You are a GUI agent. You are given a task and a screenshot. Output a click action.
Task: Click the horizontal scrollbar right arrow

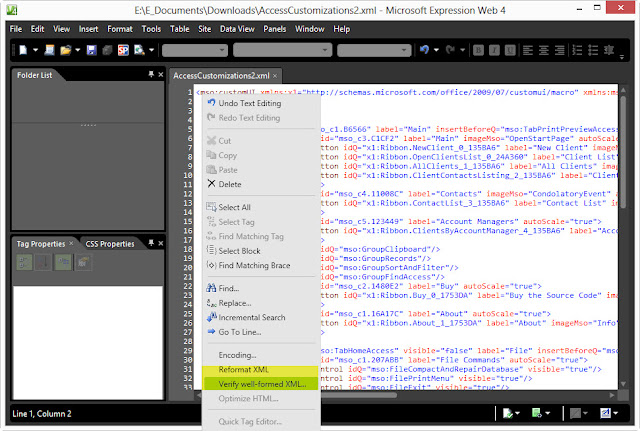[x=612, y=395]
